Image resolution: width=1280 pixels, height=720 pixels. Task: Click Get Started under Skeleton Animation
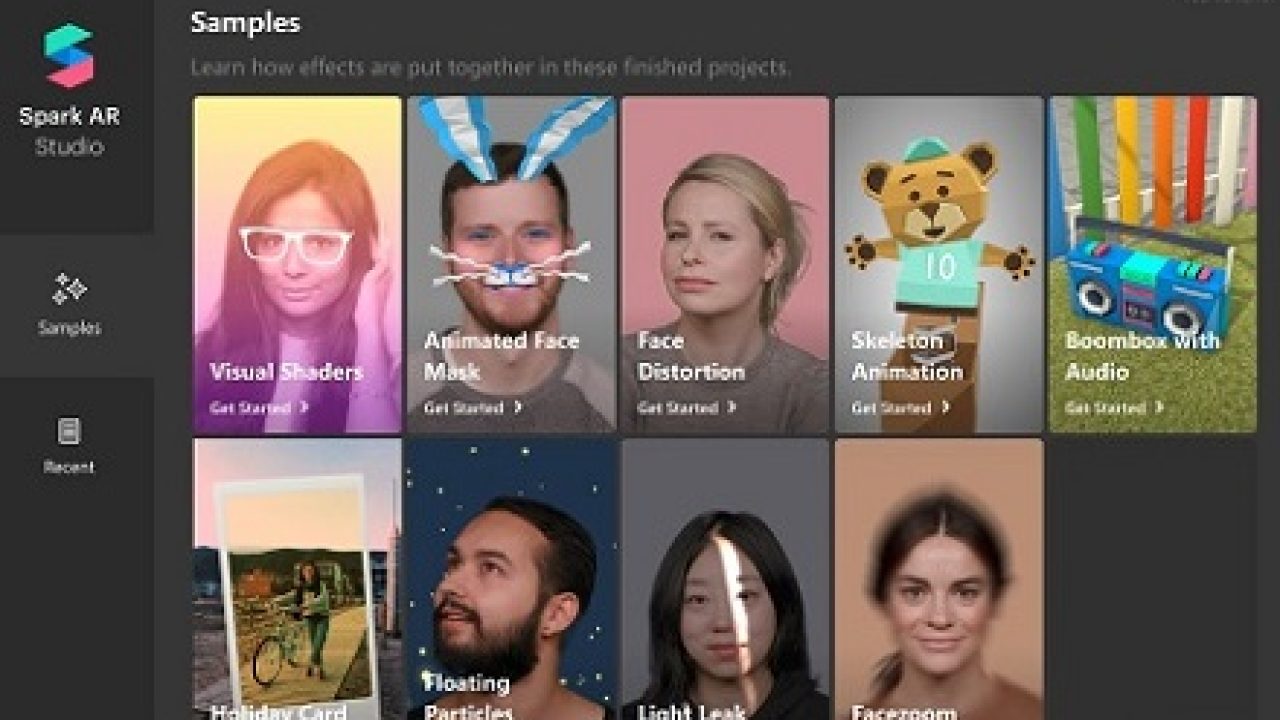892,408
